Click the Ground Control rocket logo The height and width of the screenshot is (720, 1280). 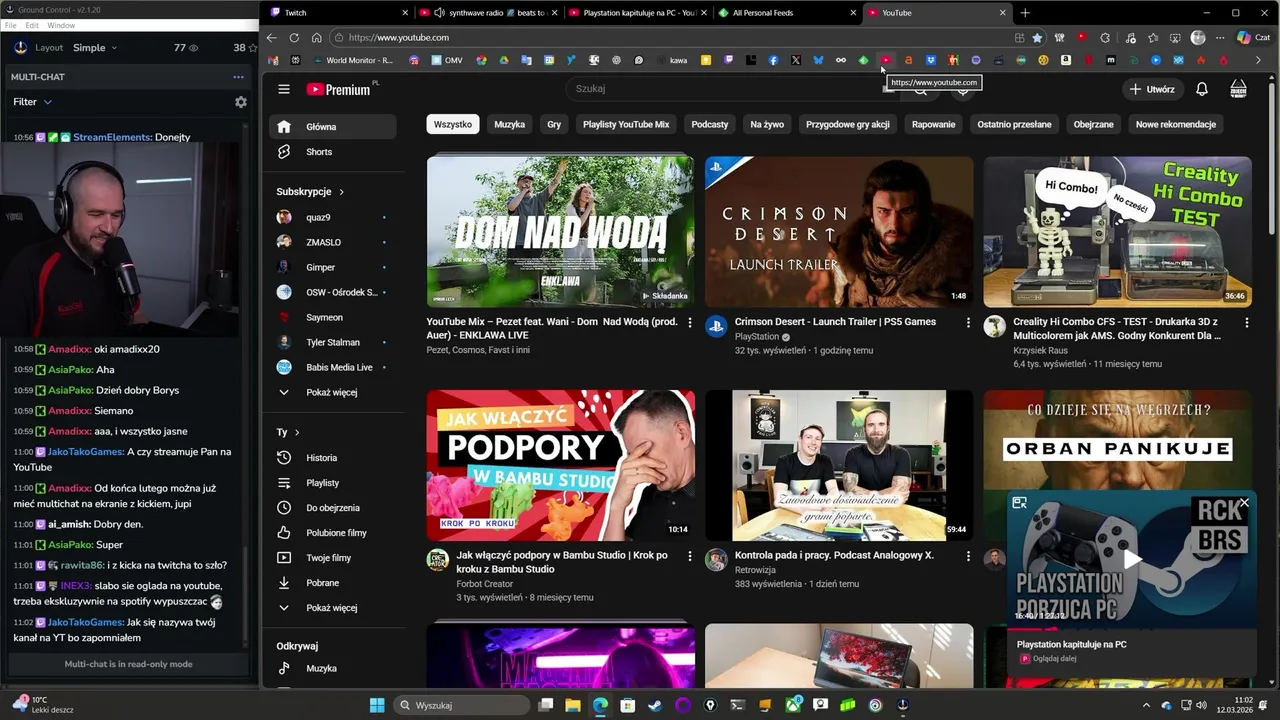click(21, 48)
